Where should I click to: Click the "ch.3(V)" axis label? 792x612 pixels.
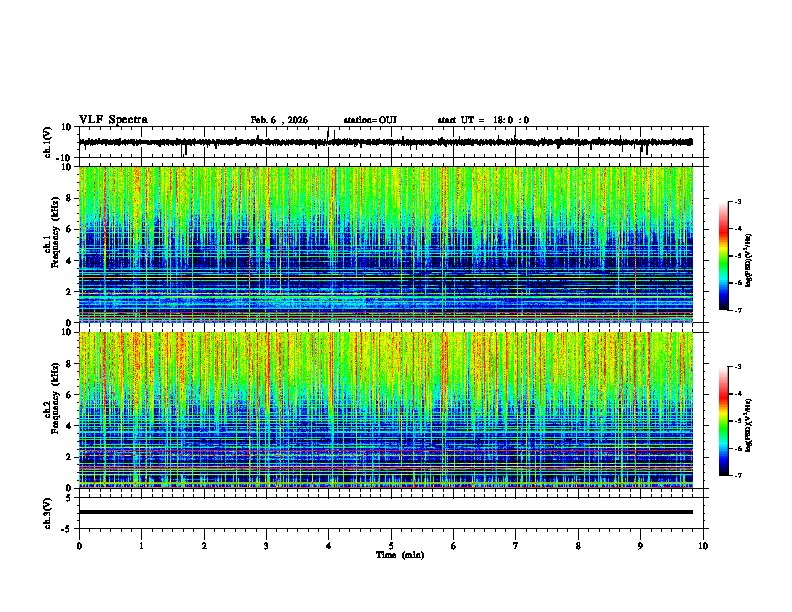pyautogui.click(x=48, y=513)
